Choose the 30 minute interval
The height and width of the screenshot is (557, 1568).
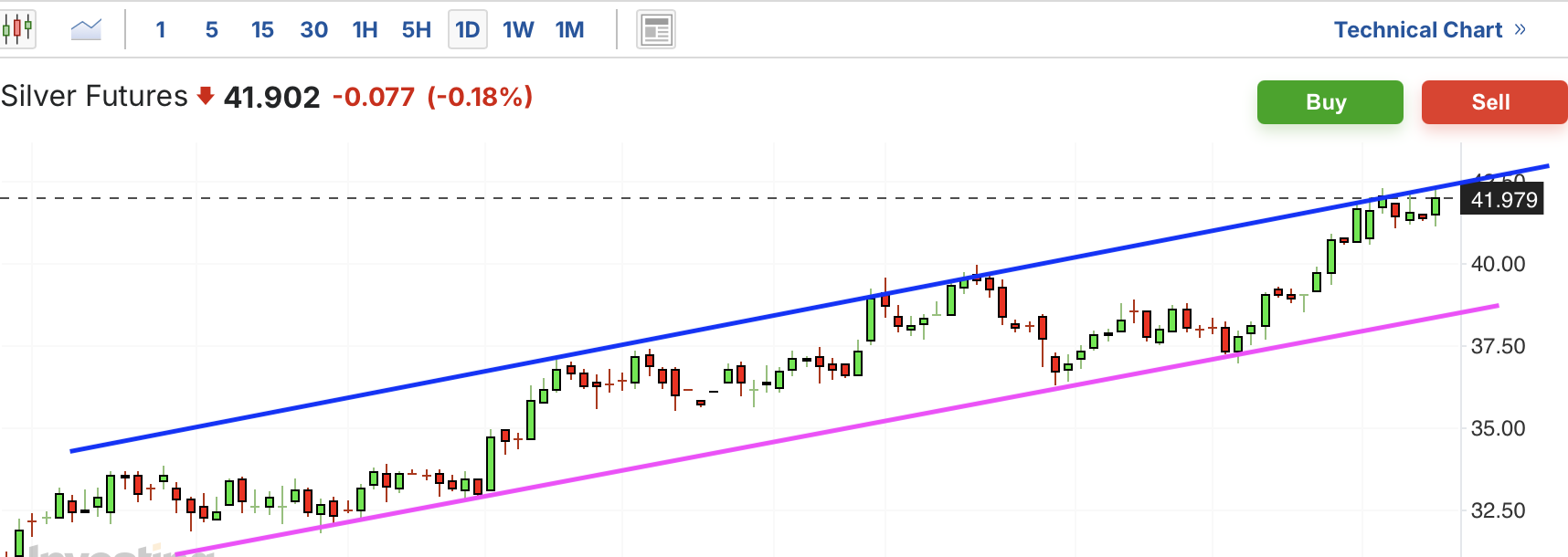(313, 30)
